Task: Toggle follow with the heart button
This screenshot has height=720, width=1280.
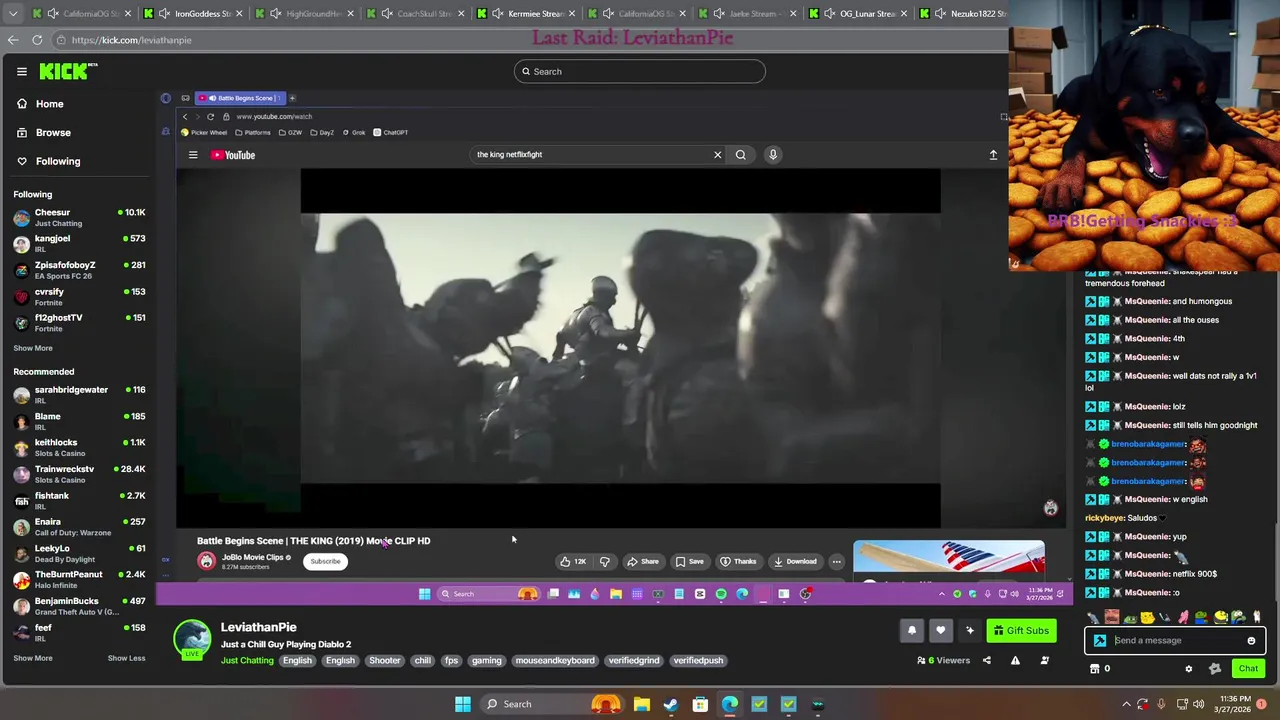Action: (940, 631)
